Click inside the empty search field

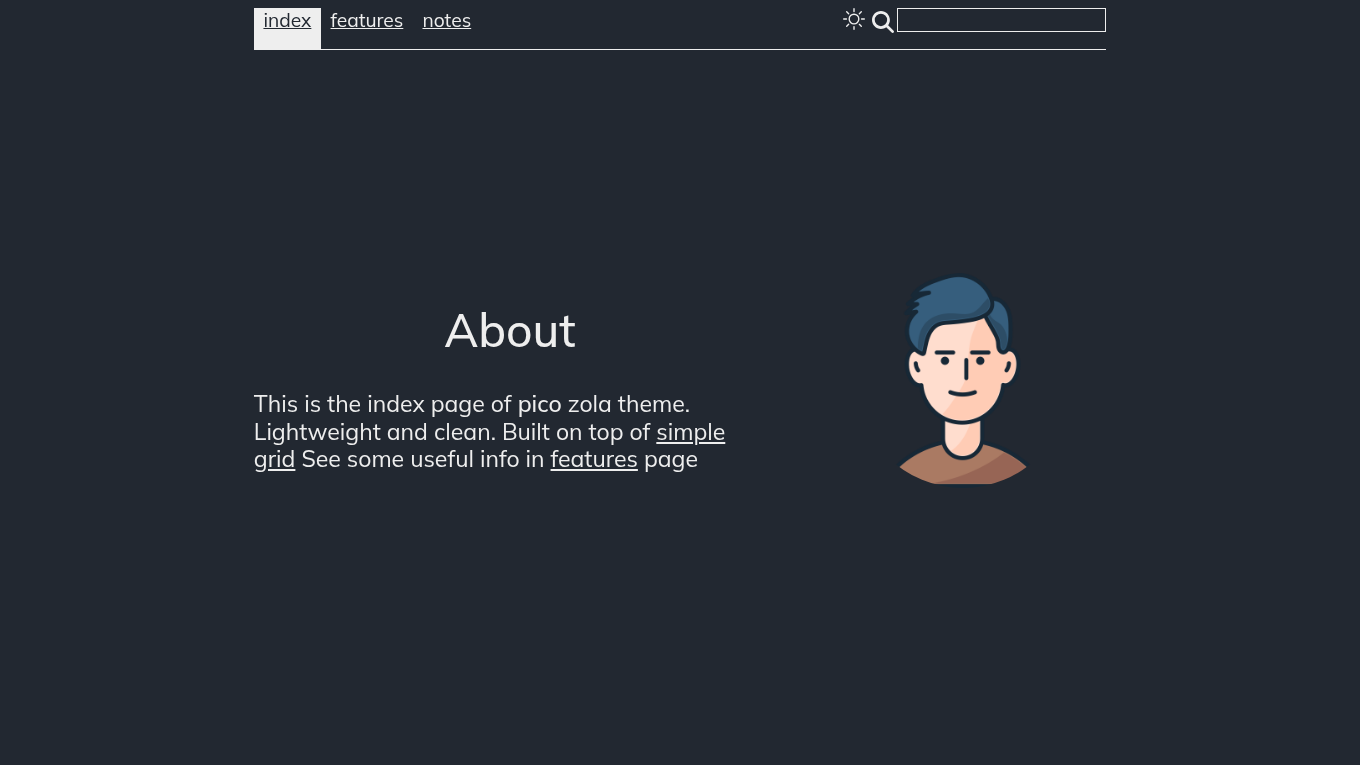click(1001, 20)
